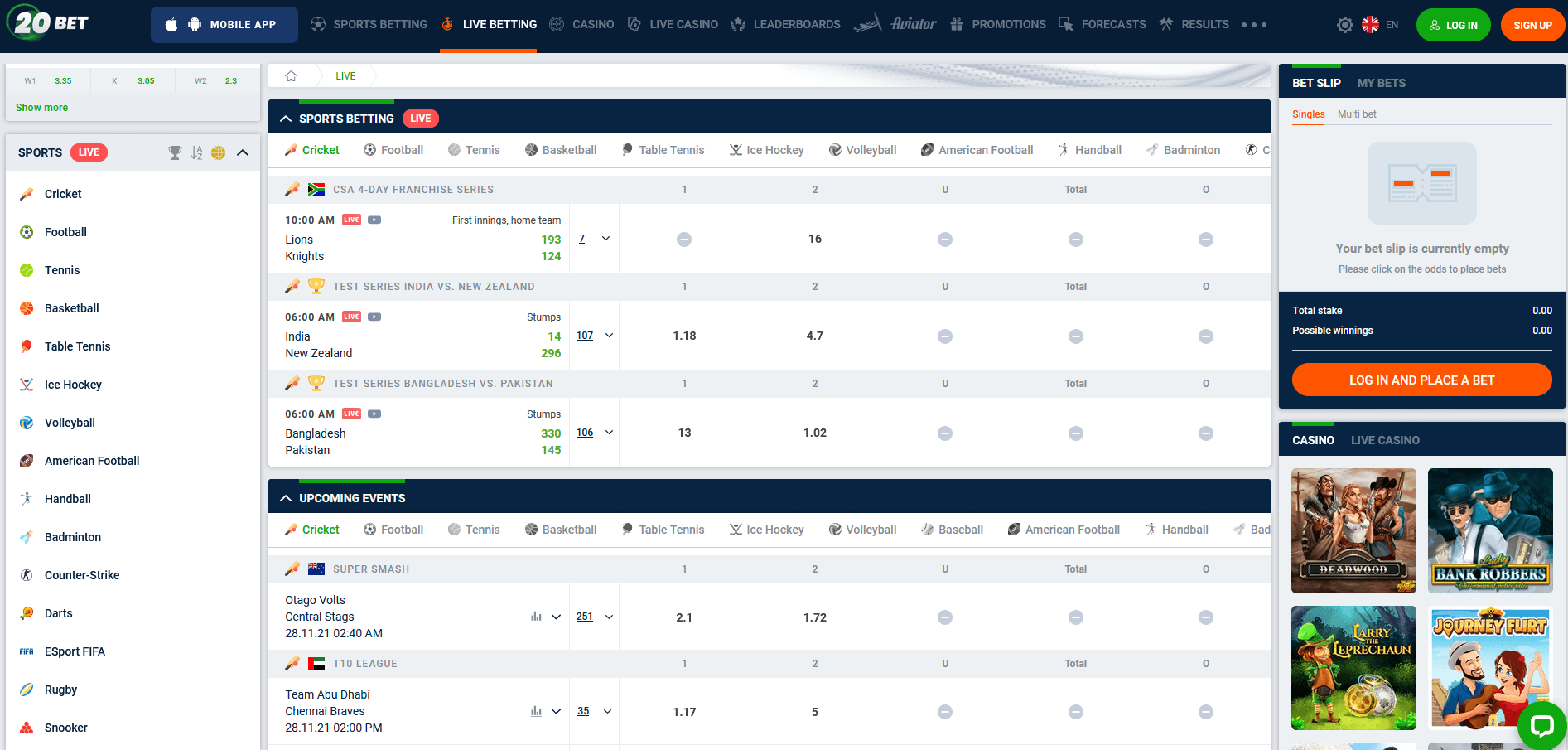Expand more markets for India match
The width and height of the screenshot is (1568, 750).
[x=609, y=336]
